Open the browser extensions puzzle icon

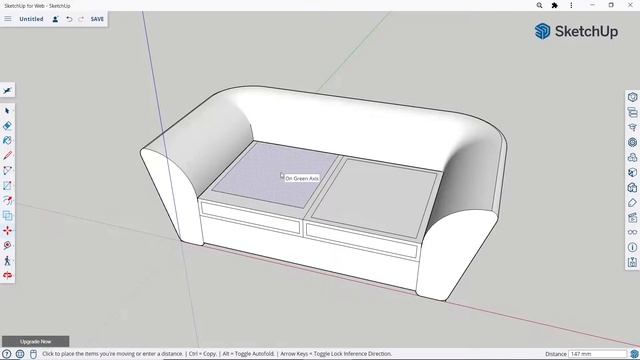[555, 5]
